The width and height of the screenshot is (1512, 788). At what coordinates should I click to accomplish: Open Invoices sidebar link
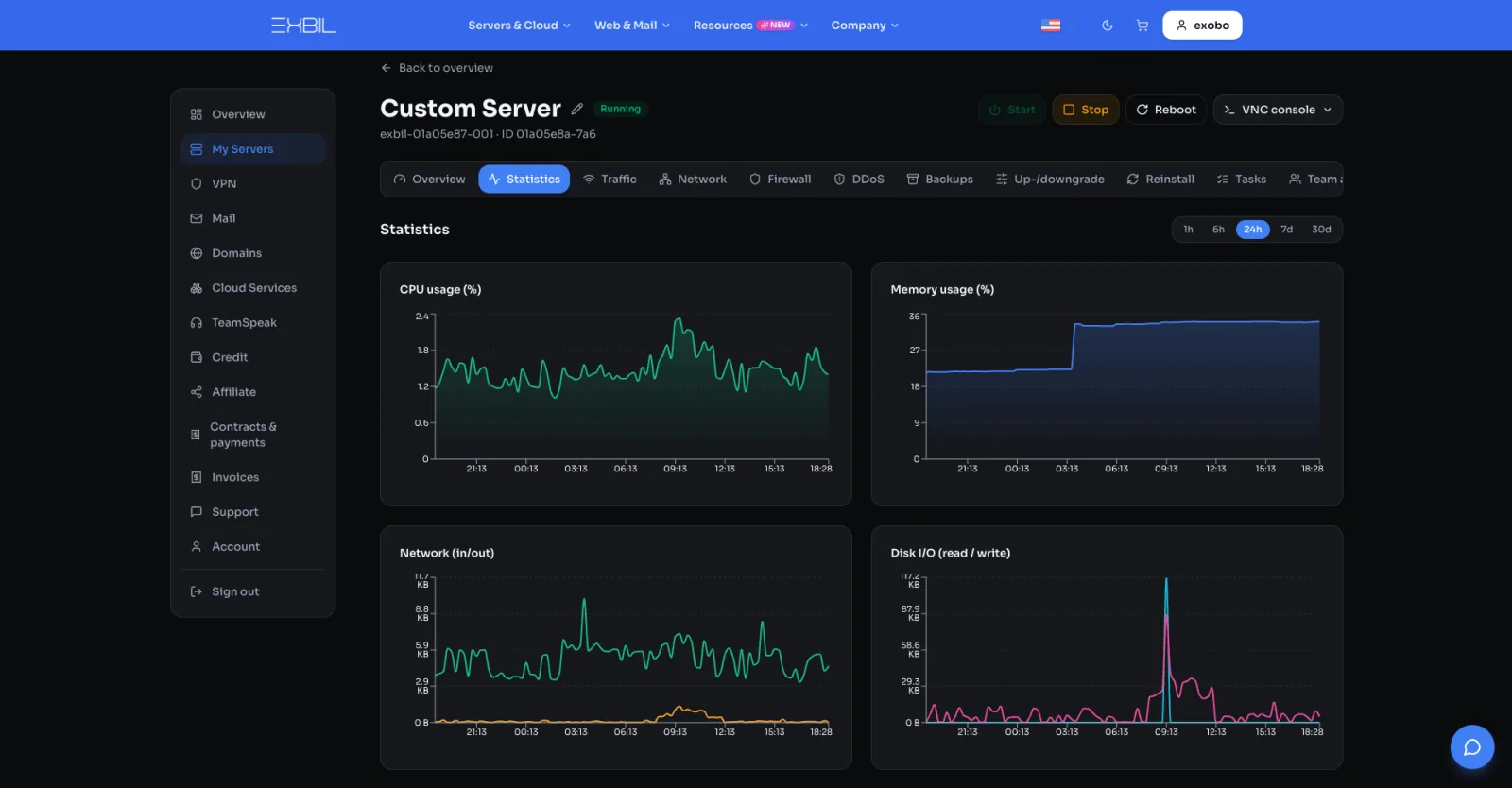coord(252,477)
